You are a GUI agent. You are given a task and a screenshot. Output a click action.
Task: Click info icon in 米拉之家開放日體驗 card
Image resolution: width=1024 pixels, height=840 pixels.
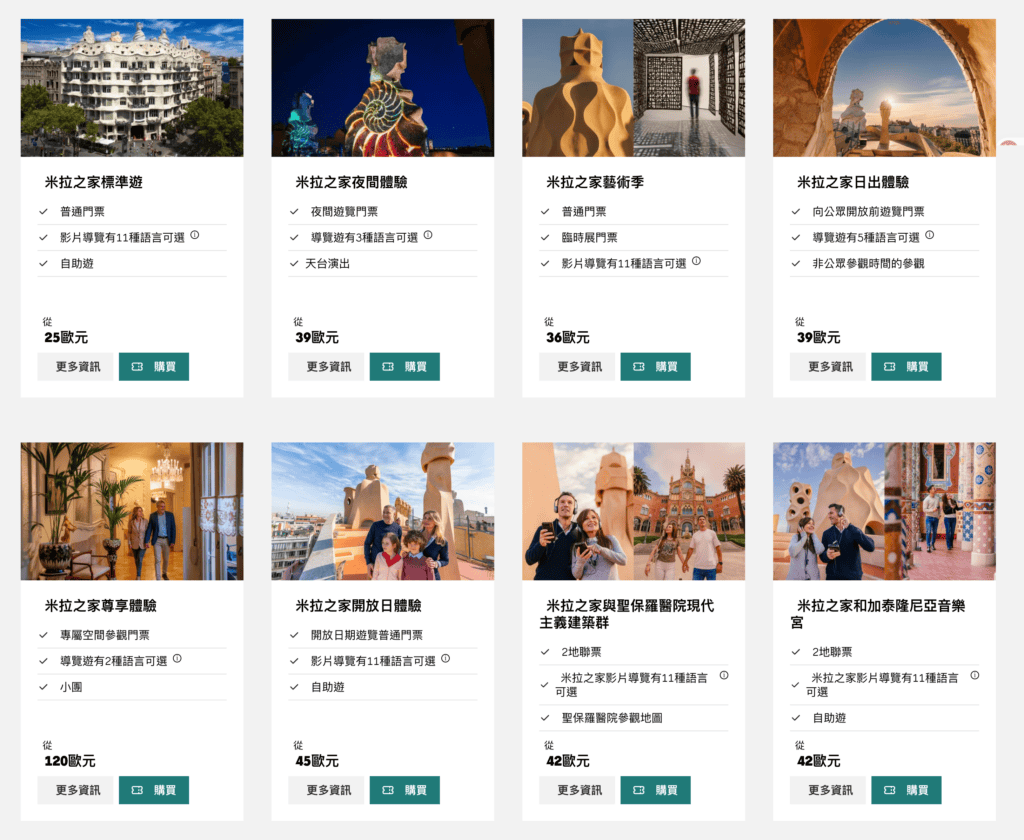(x=445, y=658)
